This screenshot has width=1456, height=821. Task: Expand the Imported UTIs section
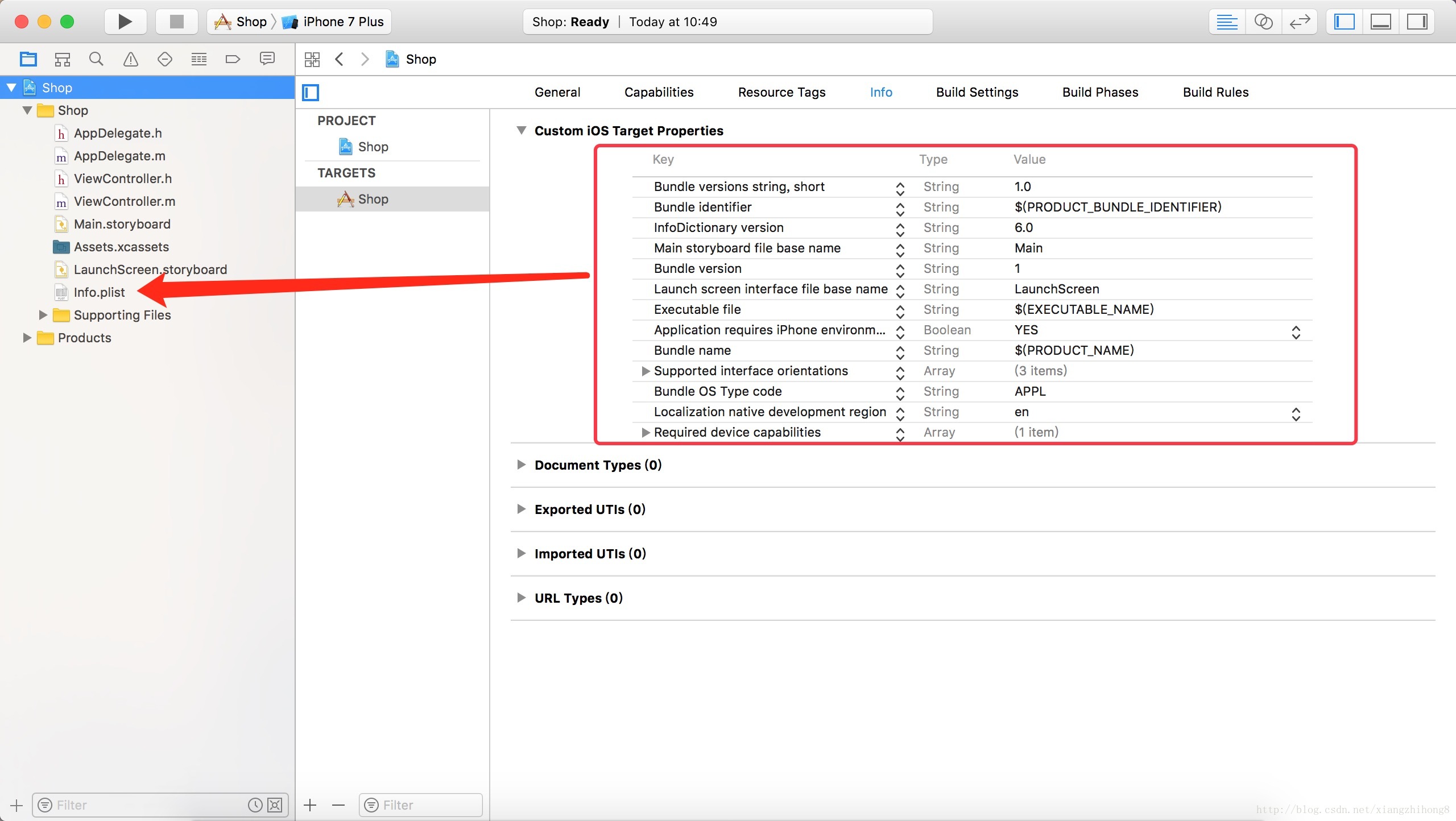point(521,553)
